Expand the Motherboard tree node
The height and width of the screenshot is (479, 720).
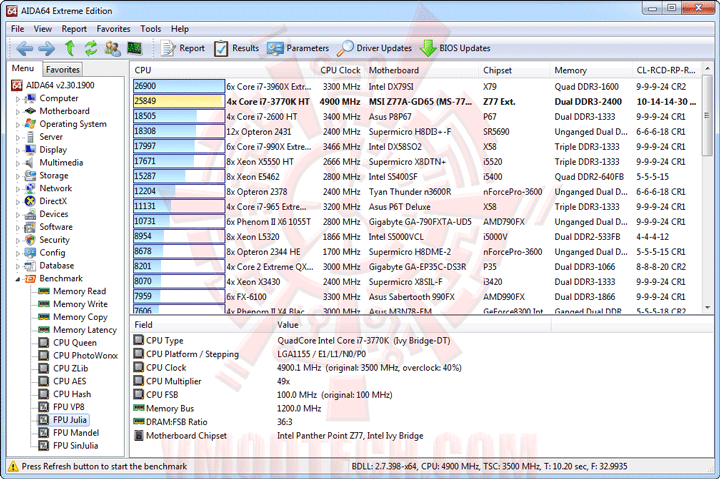point(17,112)
